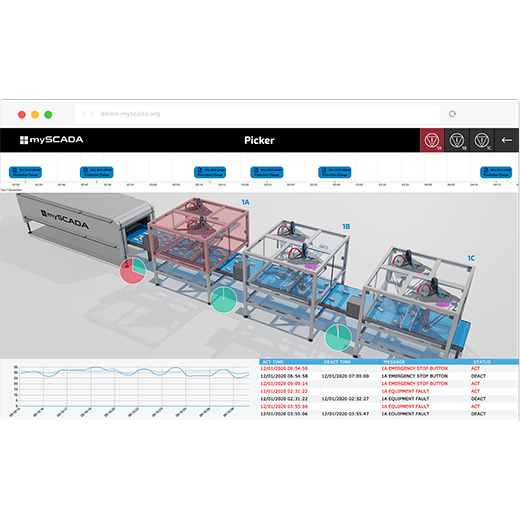
Task: Click the macOS yellow minimize dot
Action: (35, 115)
